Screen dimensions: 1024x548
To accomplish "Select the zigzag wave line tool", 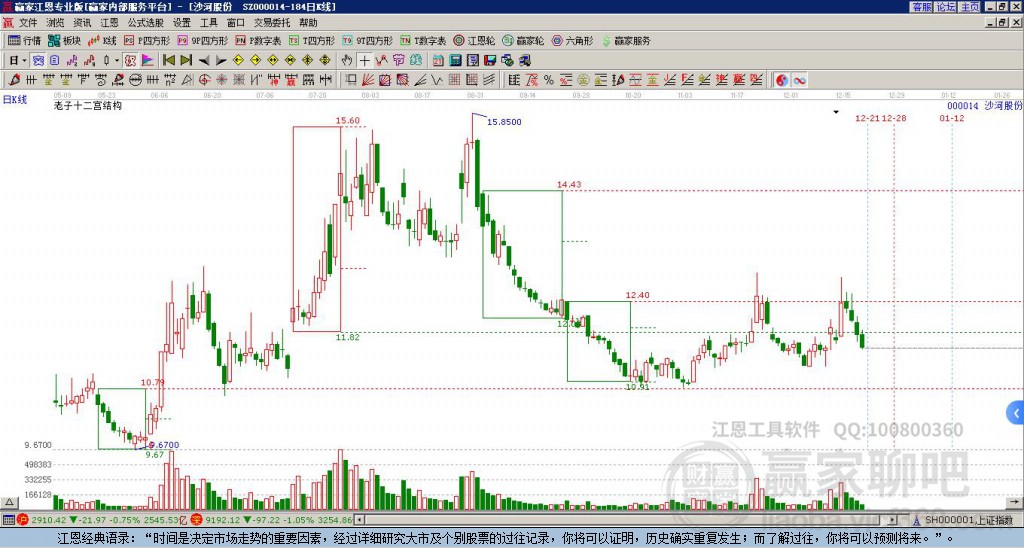I will 437,80.
